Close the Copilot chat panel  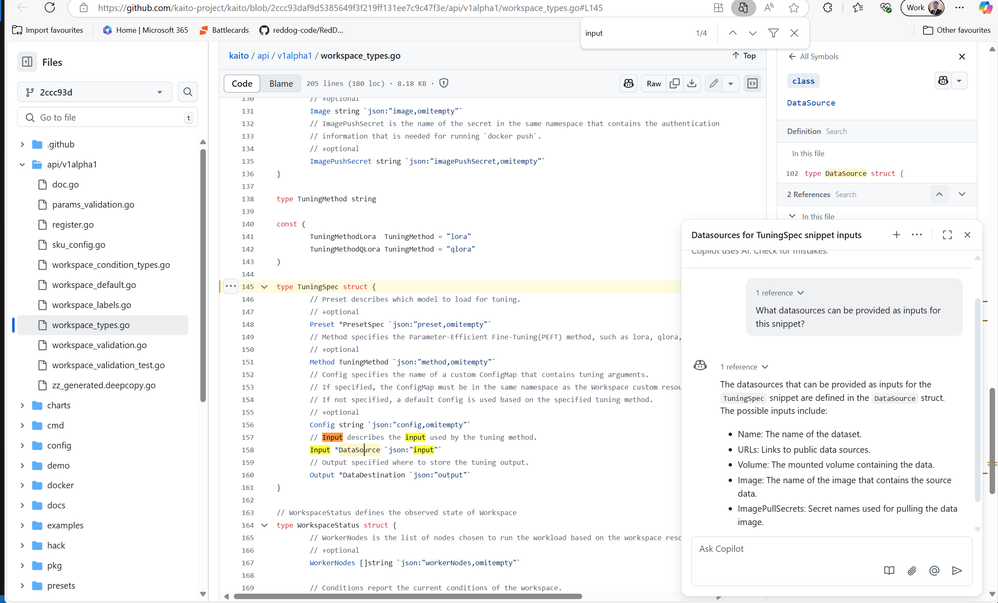[x=967, y=235]
